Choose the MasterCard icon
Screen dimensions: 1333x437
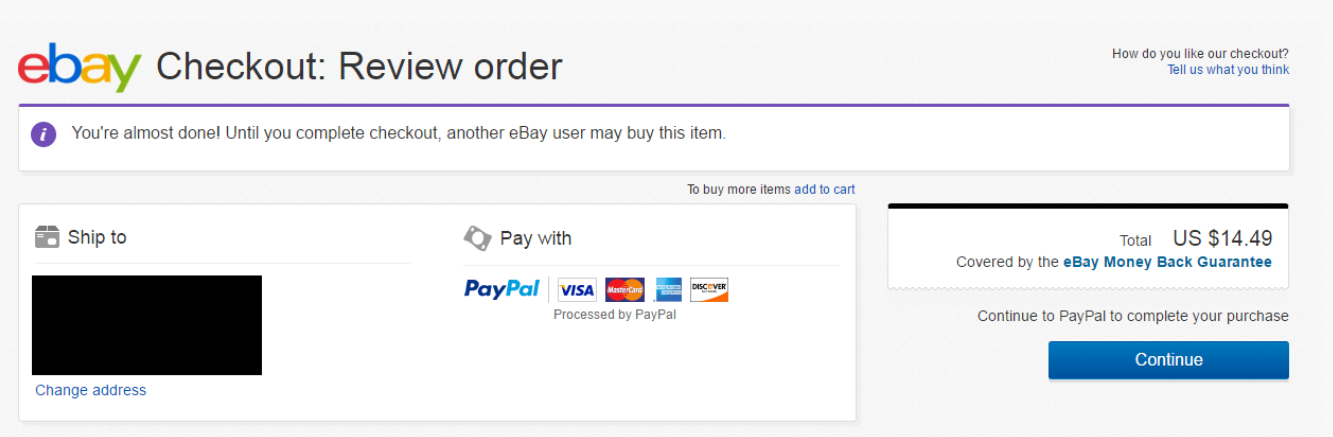(x=625, y=290)
